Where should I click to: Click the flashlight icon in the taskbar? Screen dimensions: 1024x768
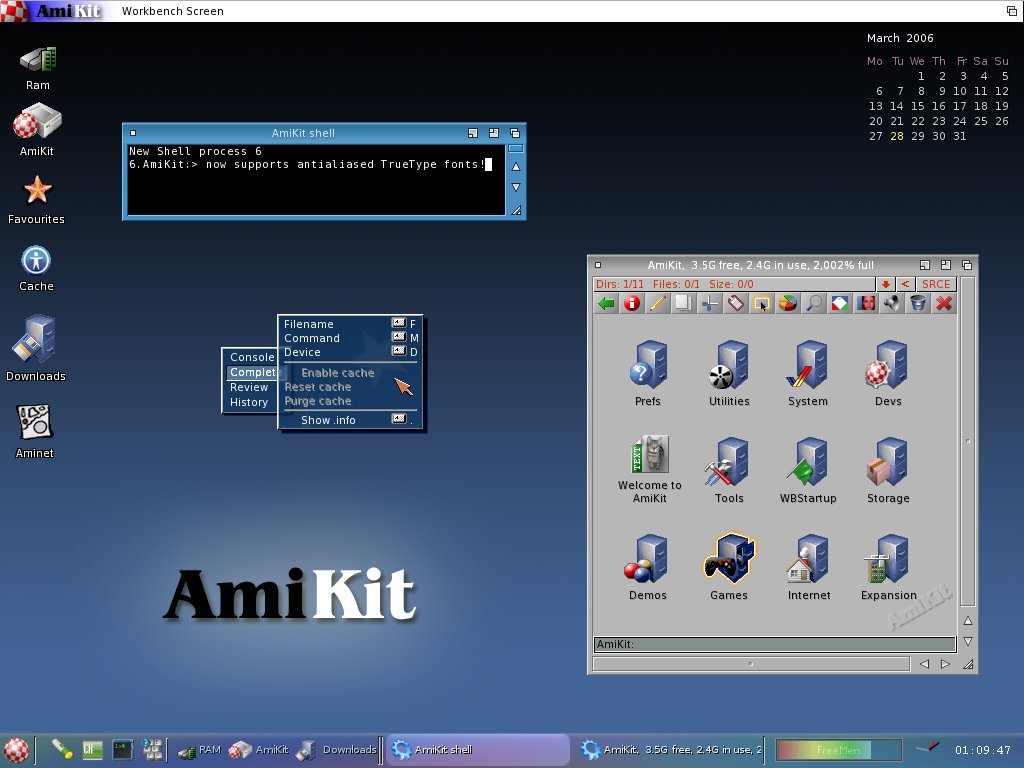(x=62, y=750)
